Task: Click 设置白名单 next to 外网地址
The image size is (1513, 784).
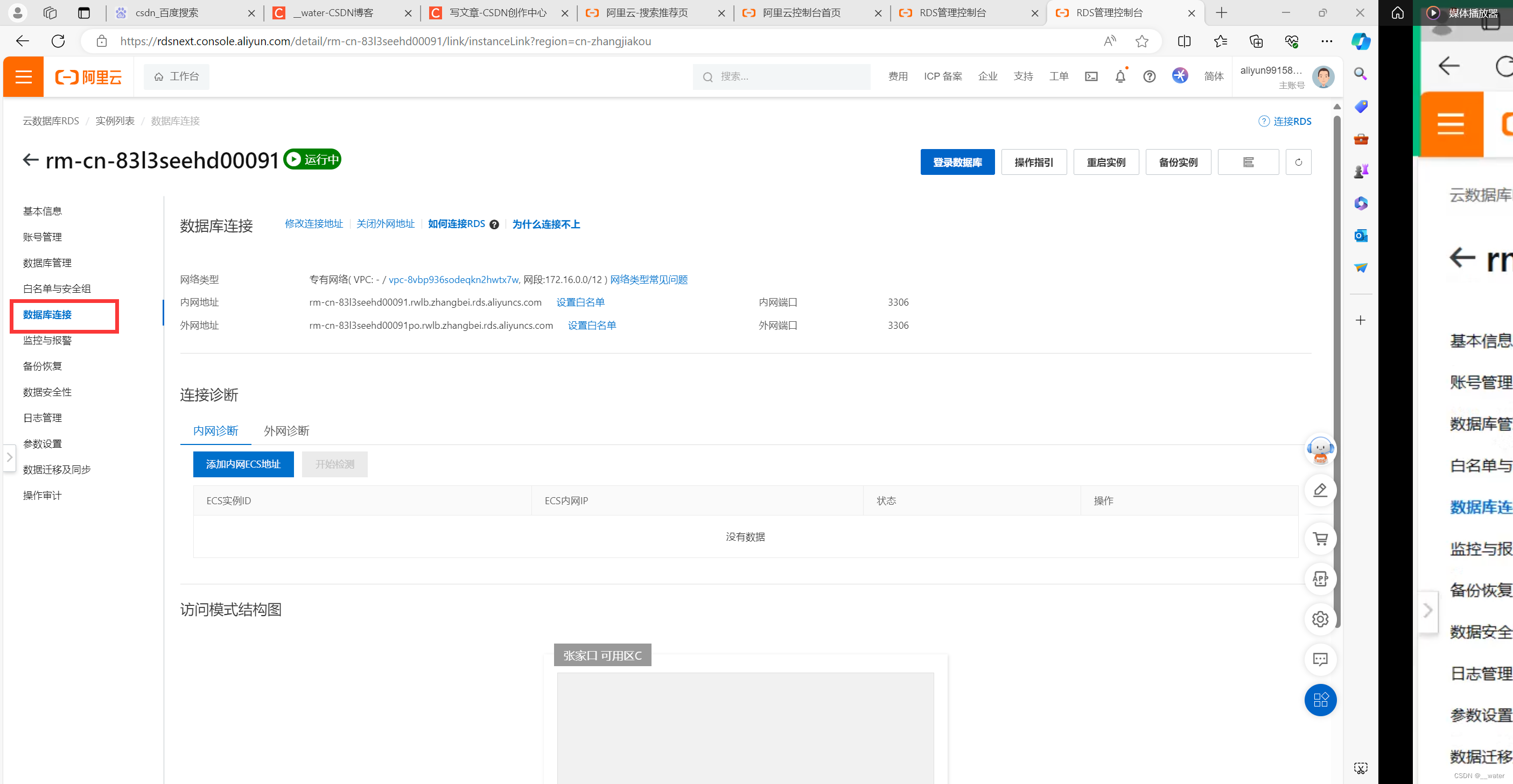Action: pos(592,325)
